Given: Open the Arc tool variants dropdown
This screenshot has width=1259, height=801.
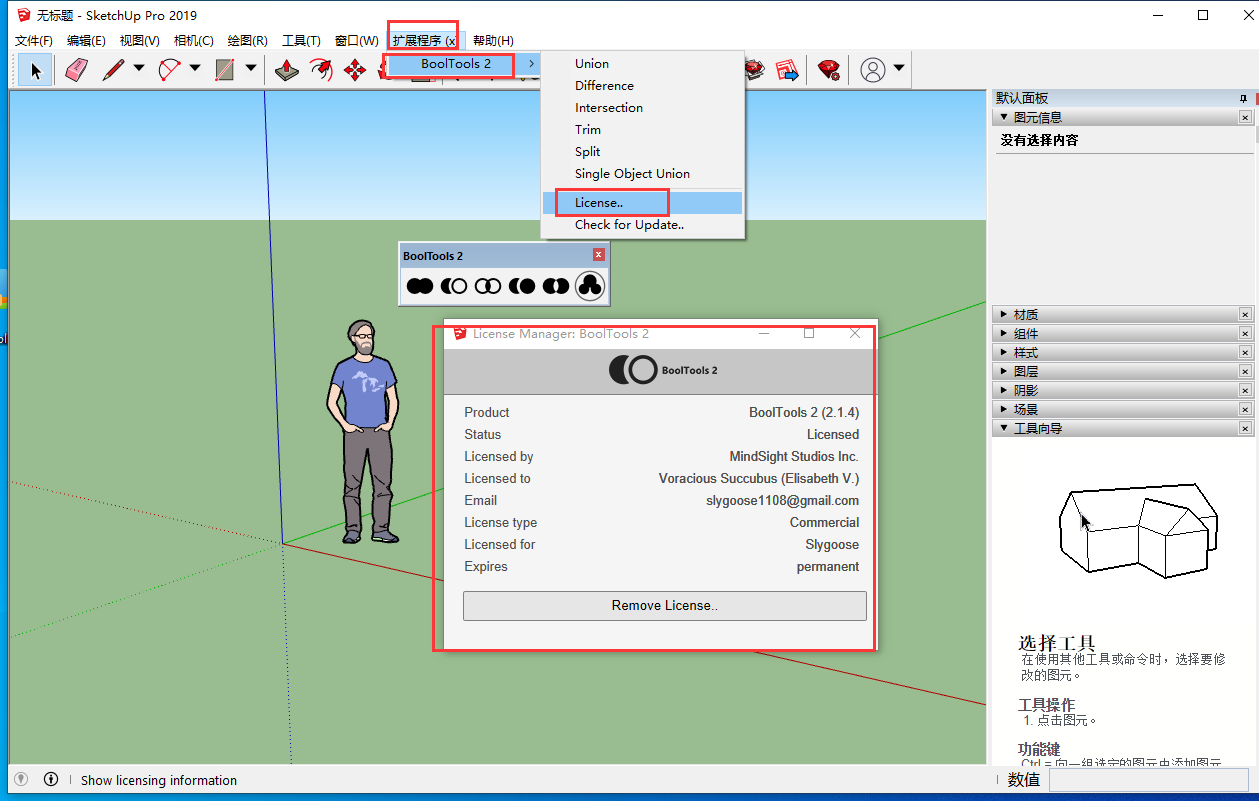Looking at the screenshot, I should tap(195, 69).
